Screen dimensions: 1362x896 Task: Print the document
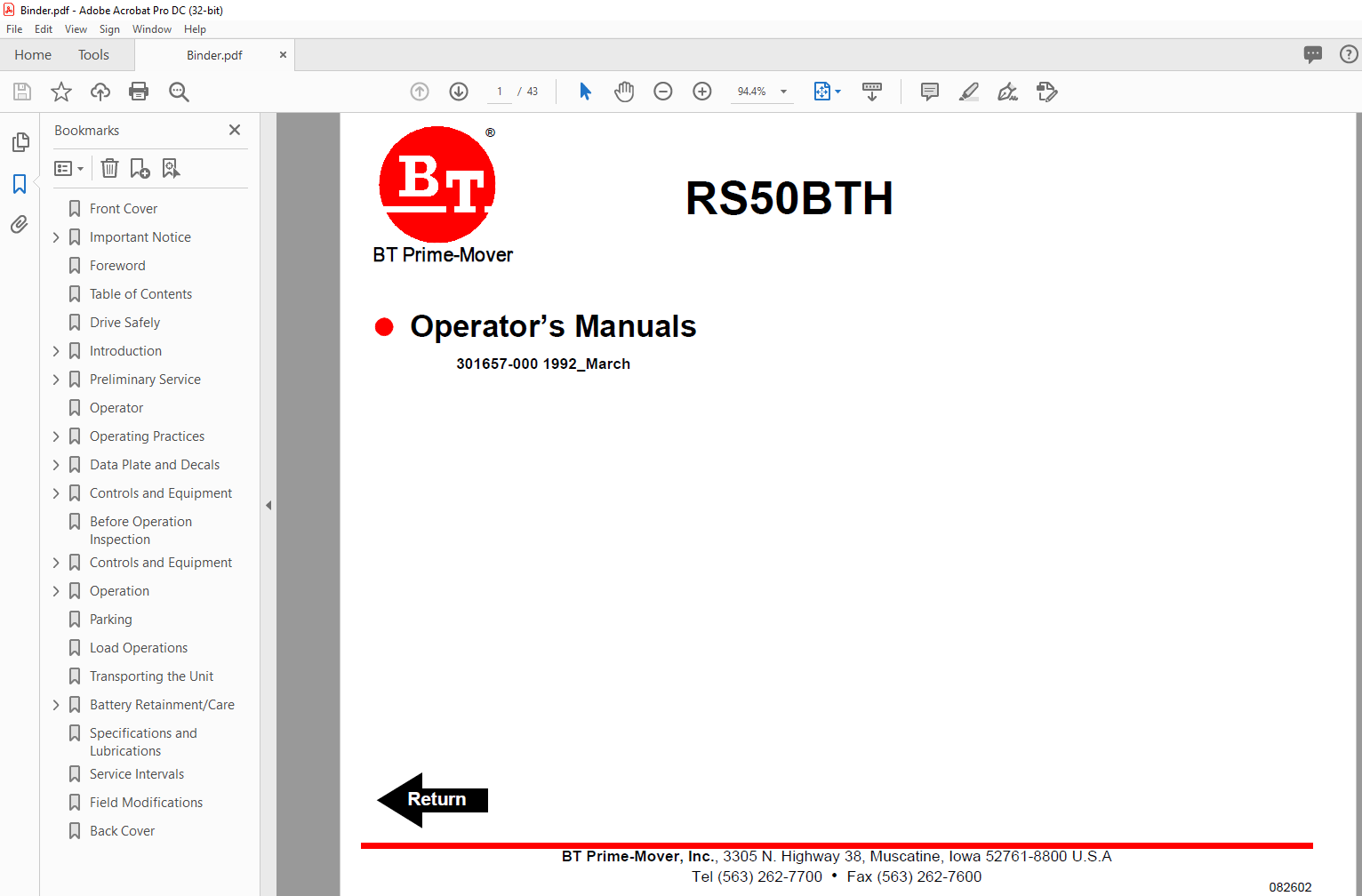[x=139, y=92]
